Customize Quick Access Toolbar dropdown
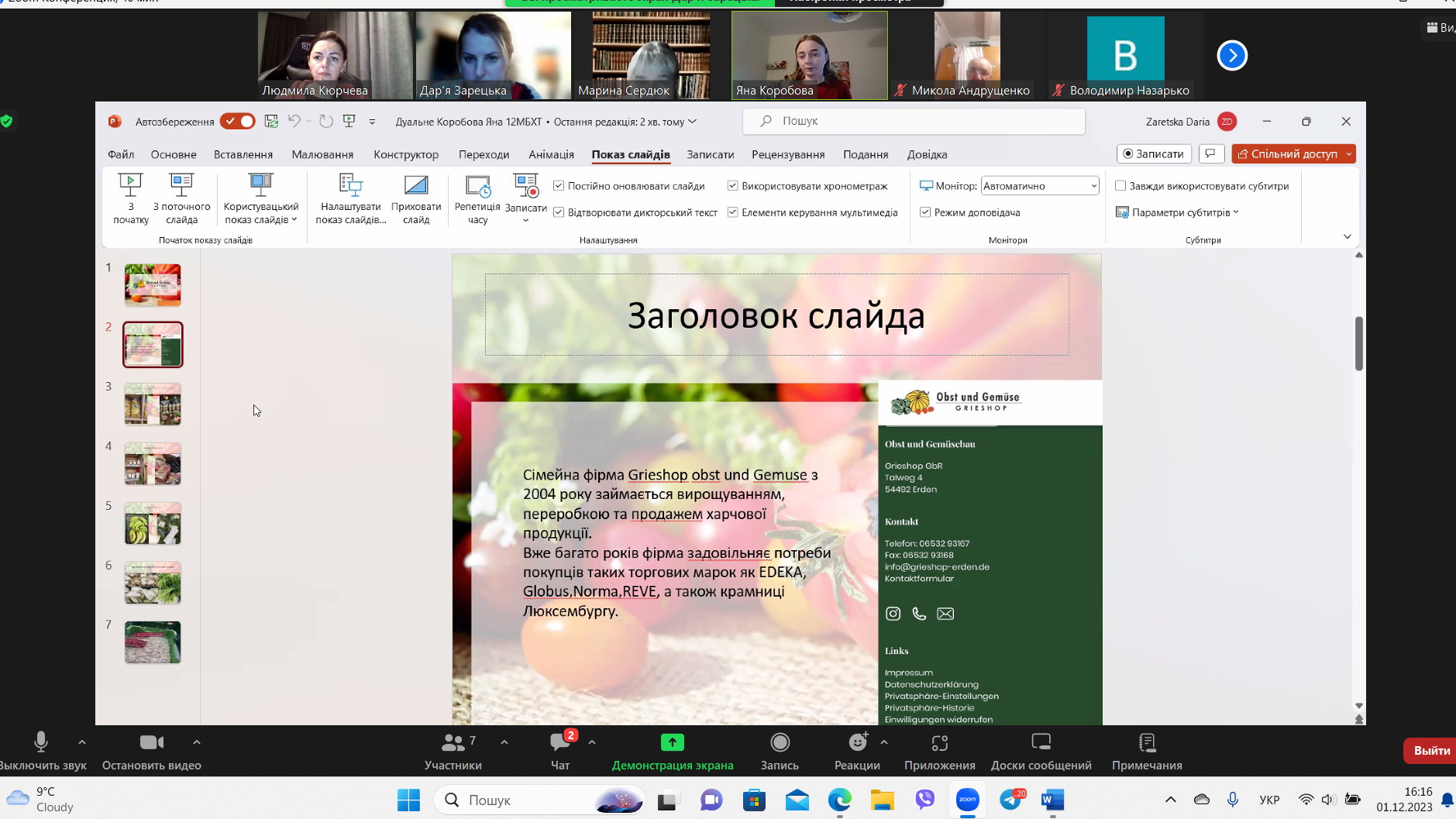1456x819 pixels. pos(372,122)
